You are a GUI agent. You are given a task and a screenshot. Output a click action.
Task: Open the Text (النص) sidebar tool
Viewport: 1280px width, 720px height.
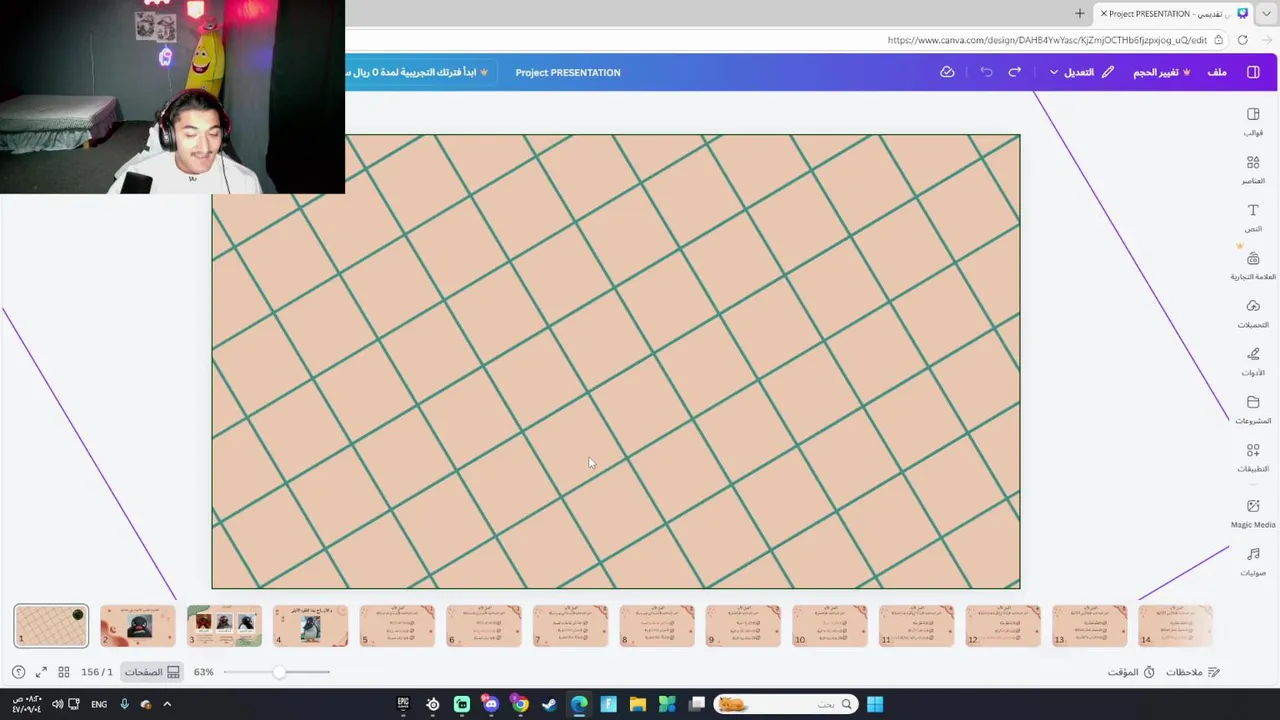click(1253, 217)
